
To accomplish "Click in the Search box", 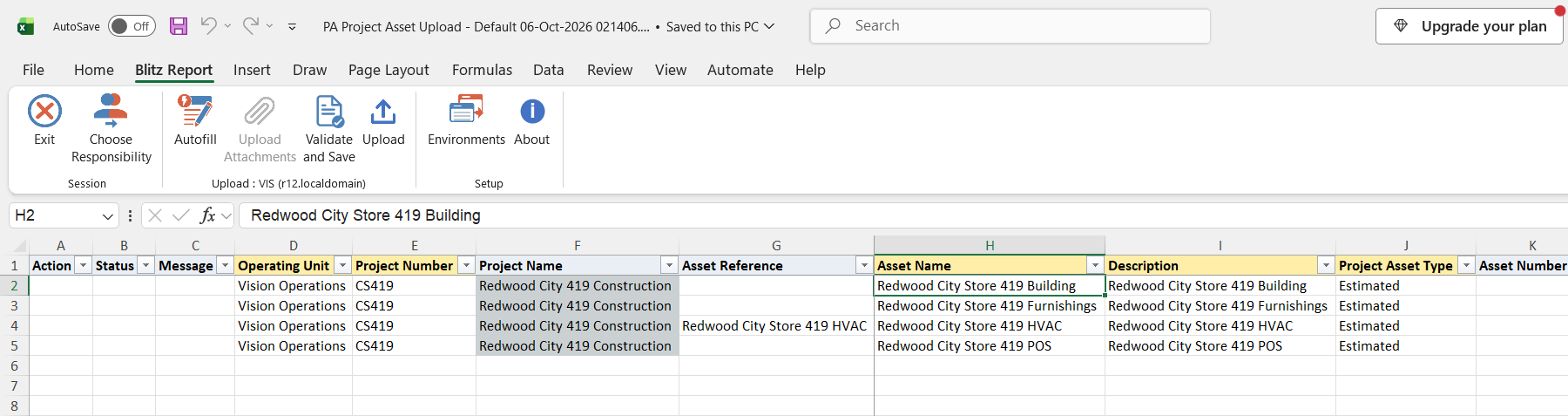I will coord(1010,26).
